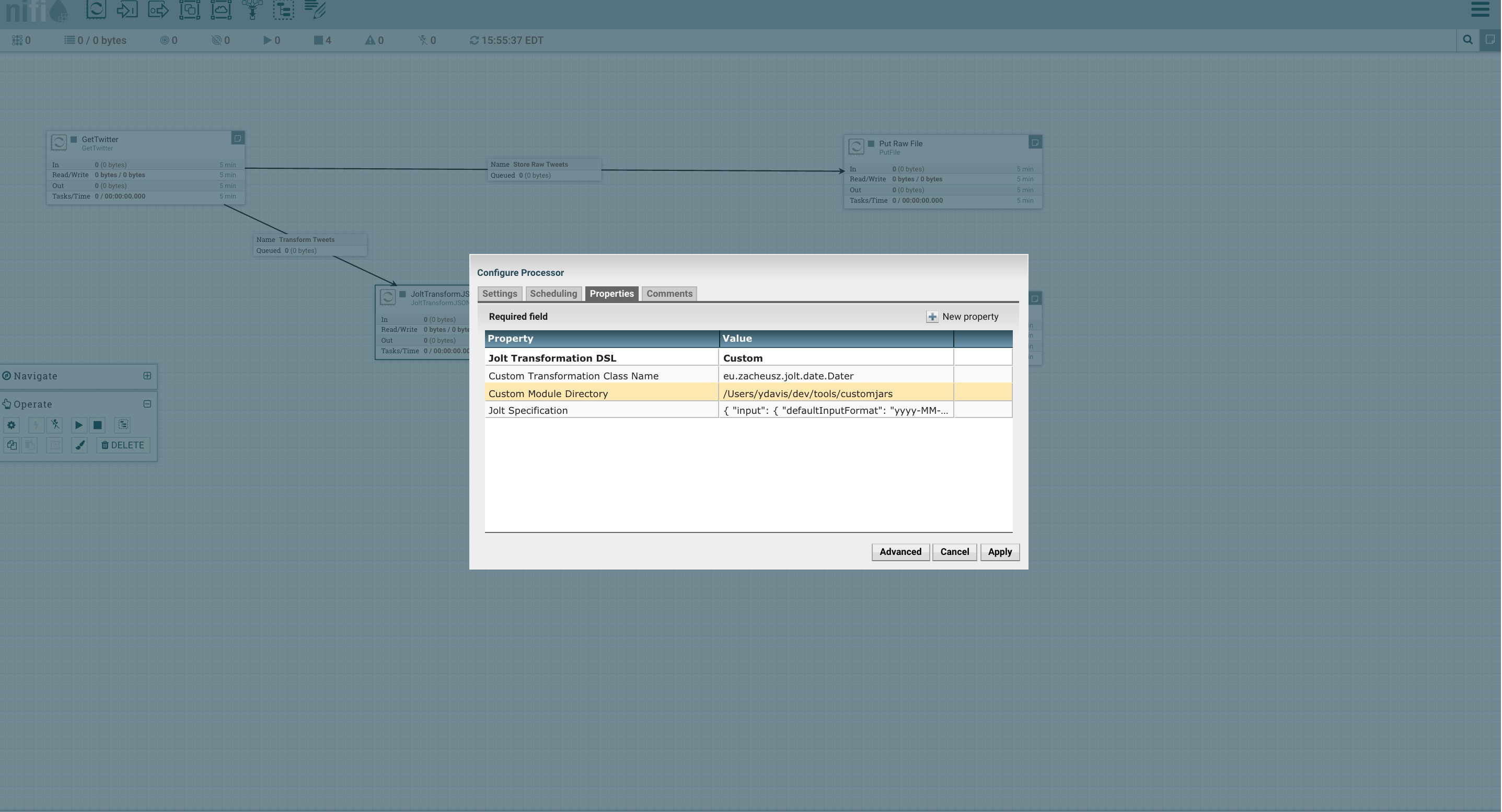Select the Processor component icon in toolbar
Image resolution: width=1502 pixels, height=812 pixels.
tap(96, 9)
